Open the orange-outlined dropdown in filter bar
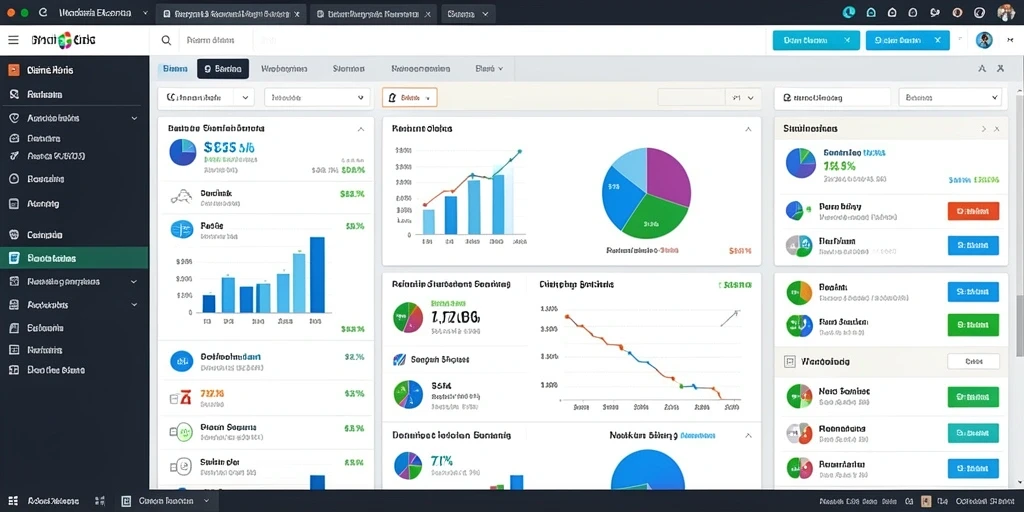Viewport: 1024px width, 512px height. [x=409, y=98]
